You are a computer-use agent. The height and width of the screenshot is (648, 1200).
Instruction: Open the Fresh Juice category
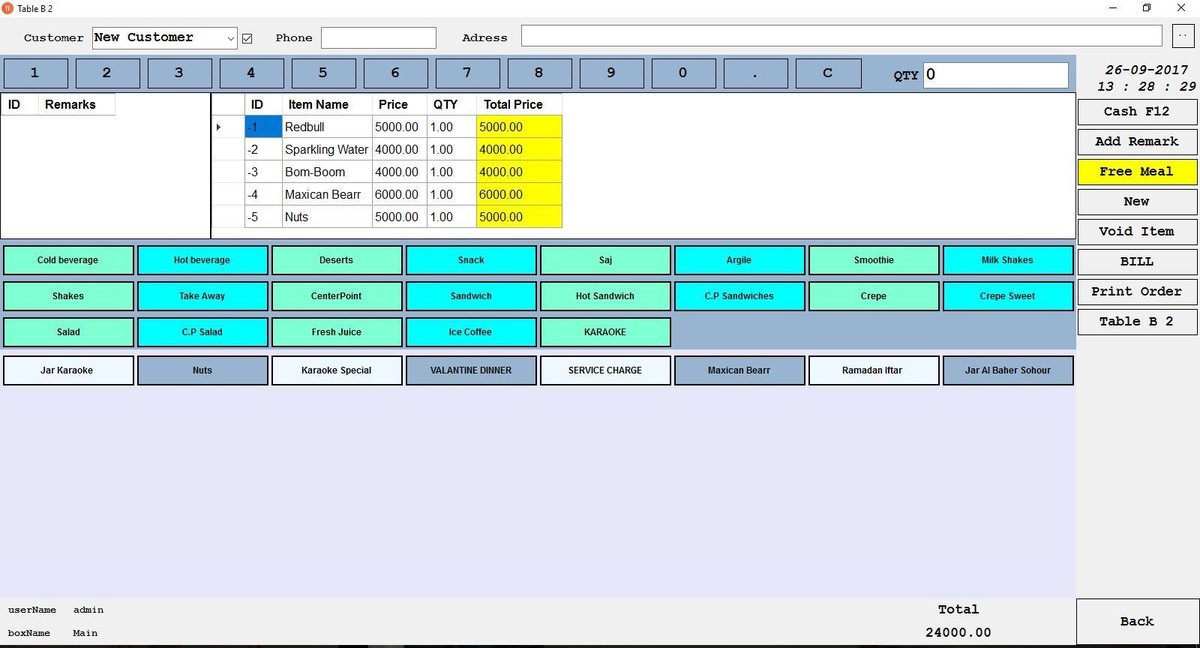[336, 332]
